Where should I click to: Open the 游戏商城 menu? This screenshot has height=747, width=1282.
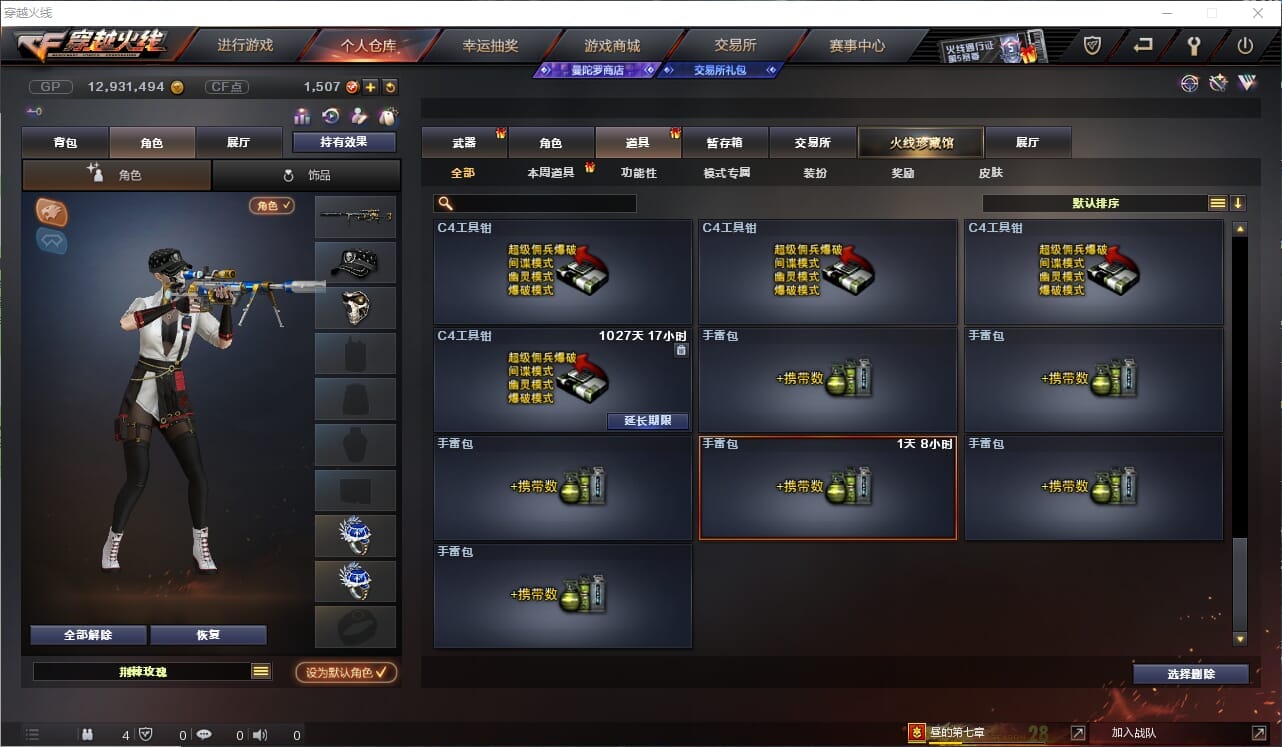[x=612, y=45]
